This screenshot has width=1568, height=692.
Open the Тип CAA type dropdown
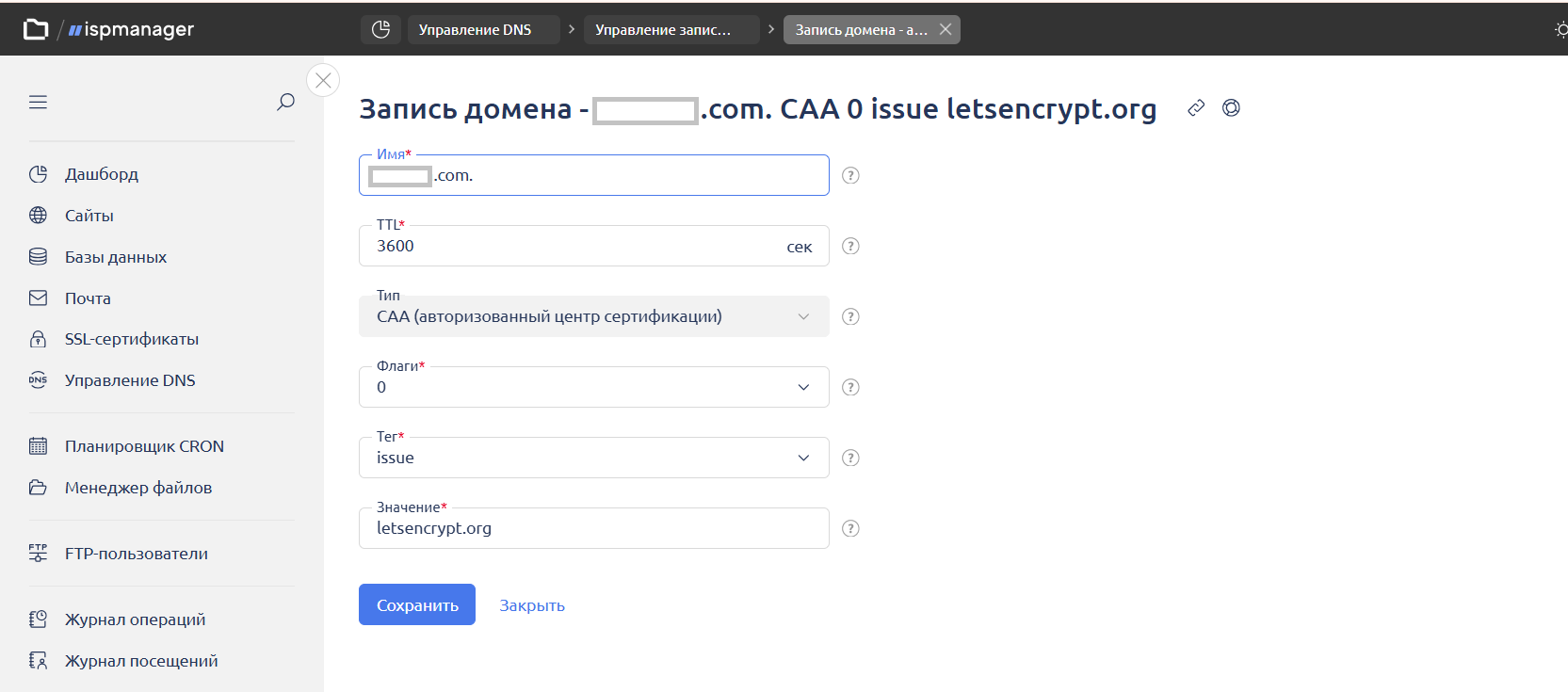point(803,316)
